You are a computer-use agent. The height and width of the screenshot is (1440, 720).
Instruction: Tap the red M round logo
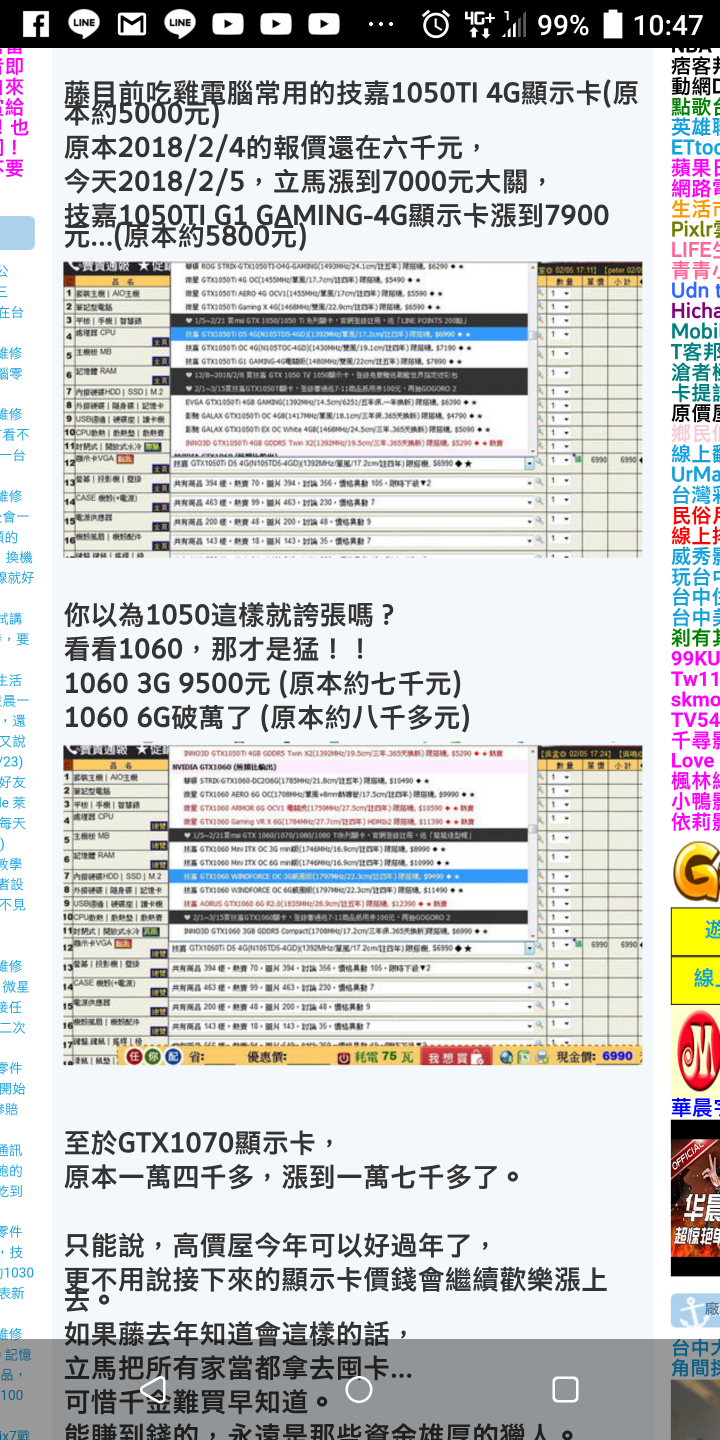pyautogui.click(x=697, y=1050)
